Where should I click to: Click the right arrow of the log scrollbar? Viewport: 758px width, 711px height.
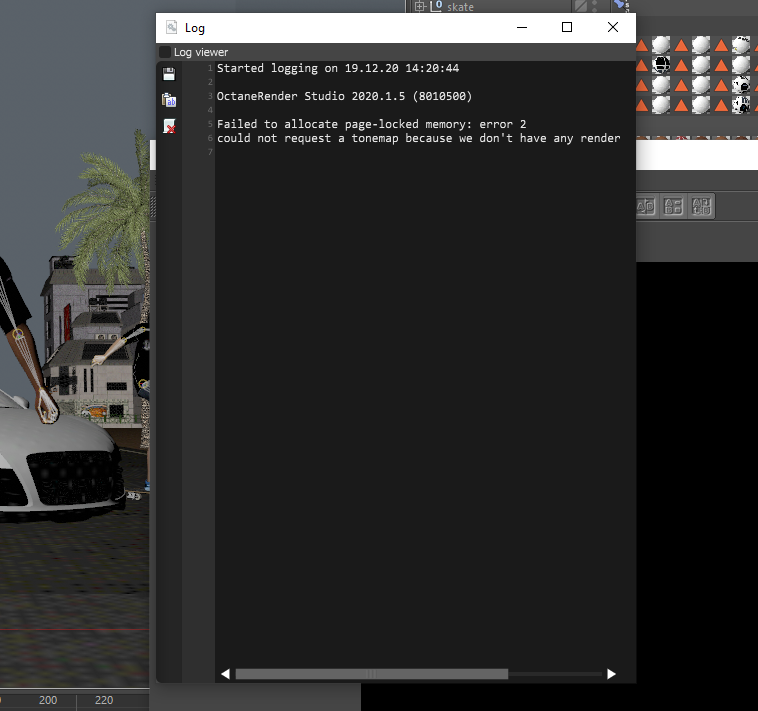point(611,674)
